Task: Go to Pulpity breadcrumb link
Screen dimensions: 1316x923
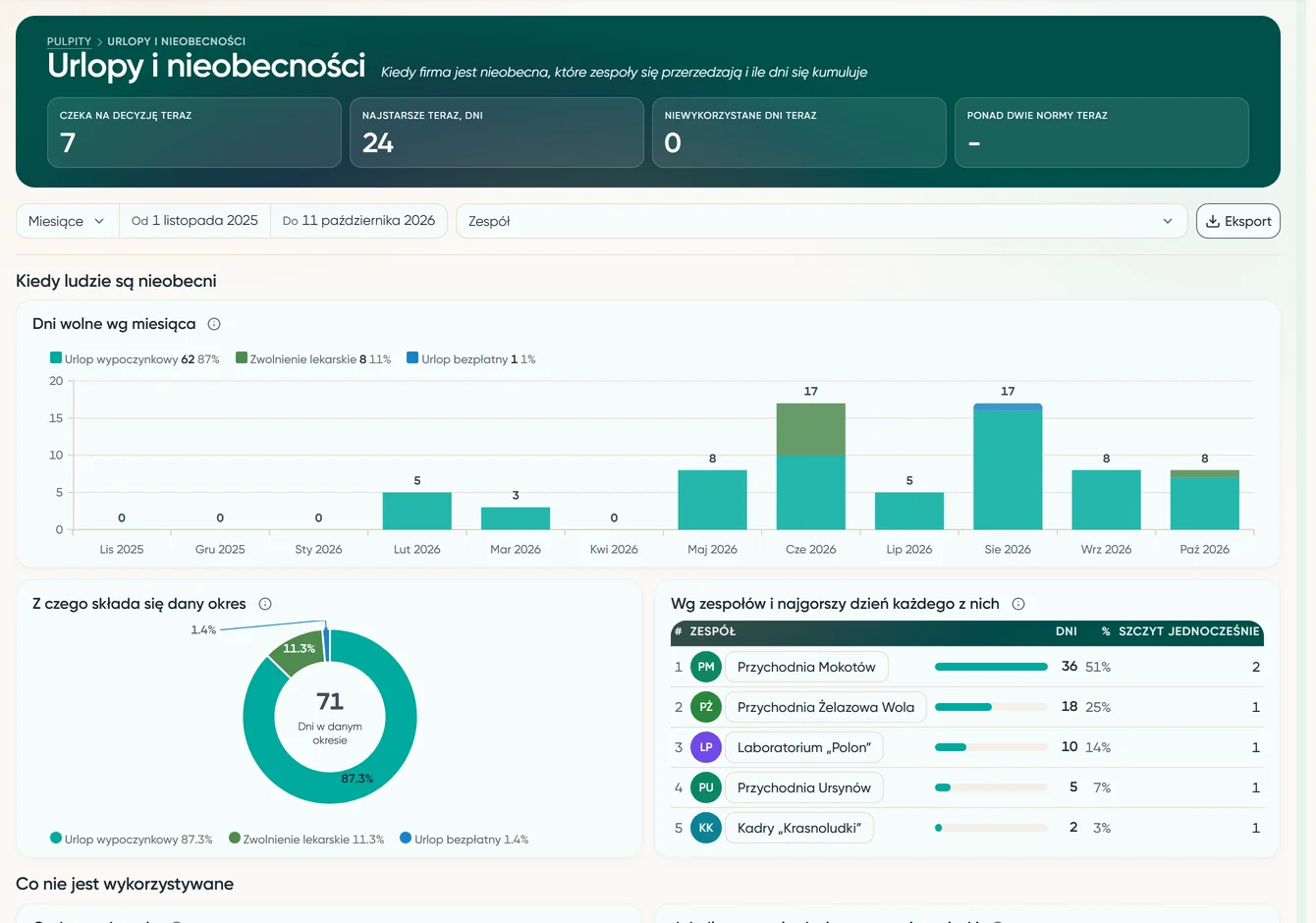Action: [69, 41]
